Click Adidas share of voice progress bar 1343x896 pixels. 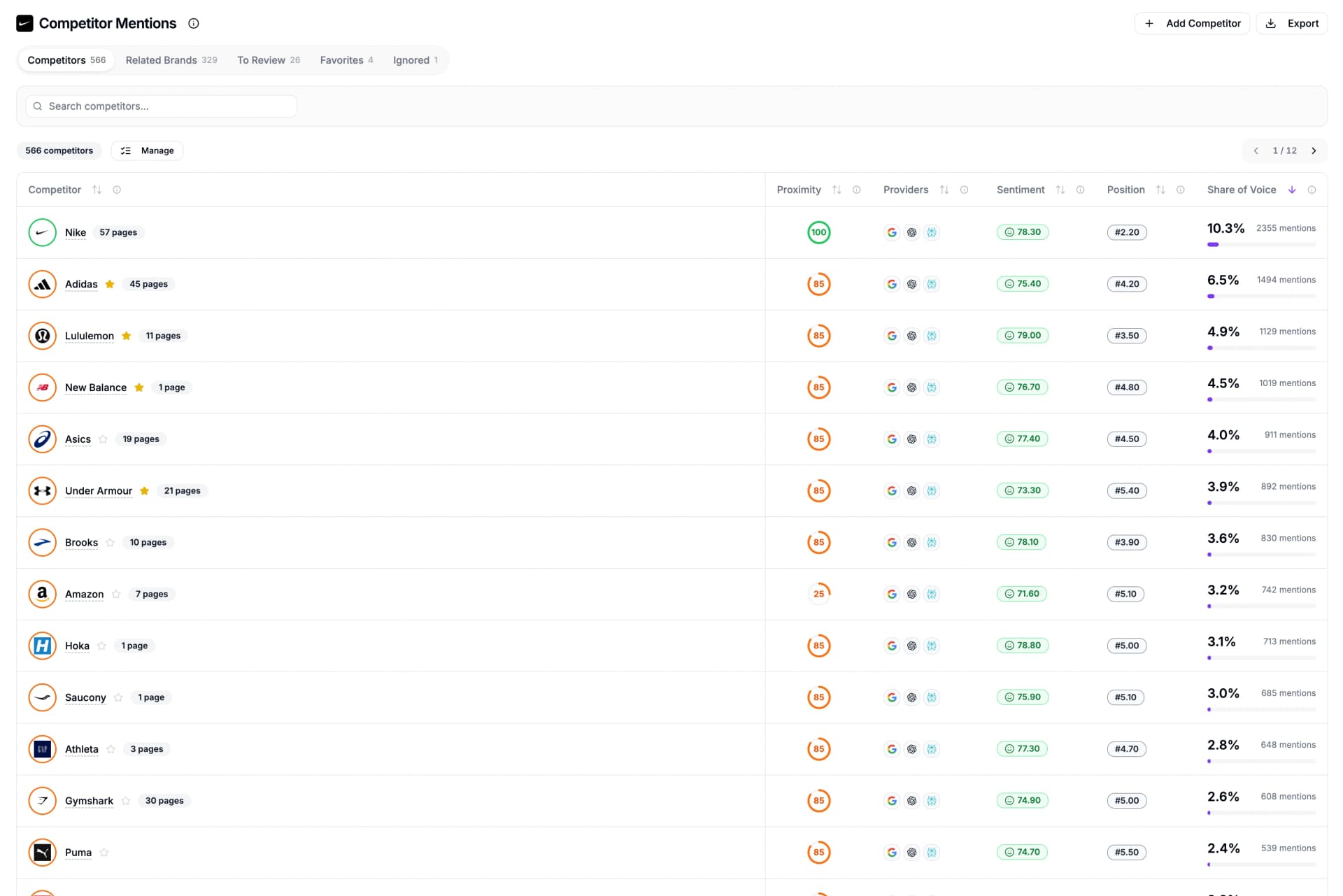[1261, 297]
